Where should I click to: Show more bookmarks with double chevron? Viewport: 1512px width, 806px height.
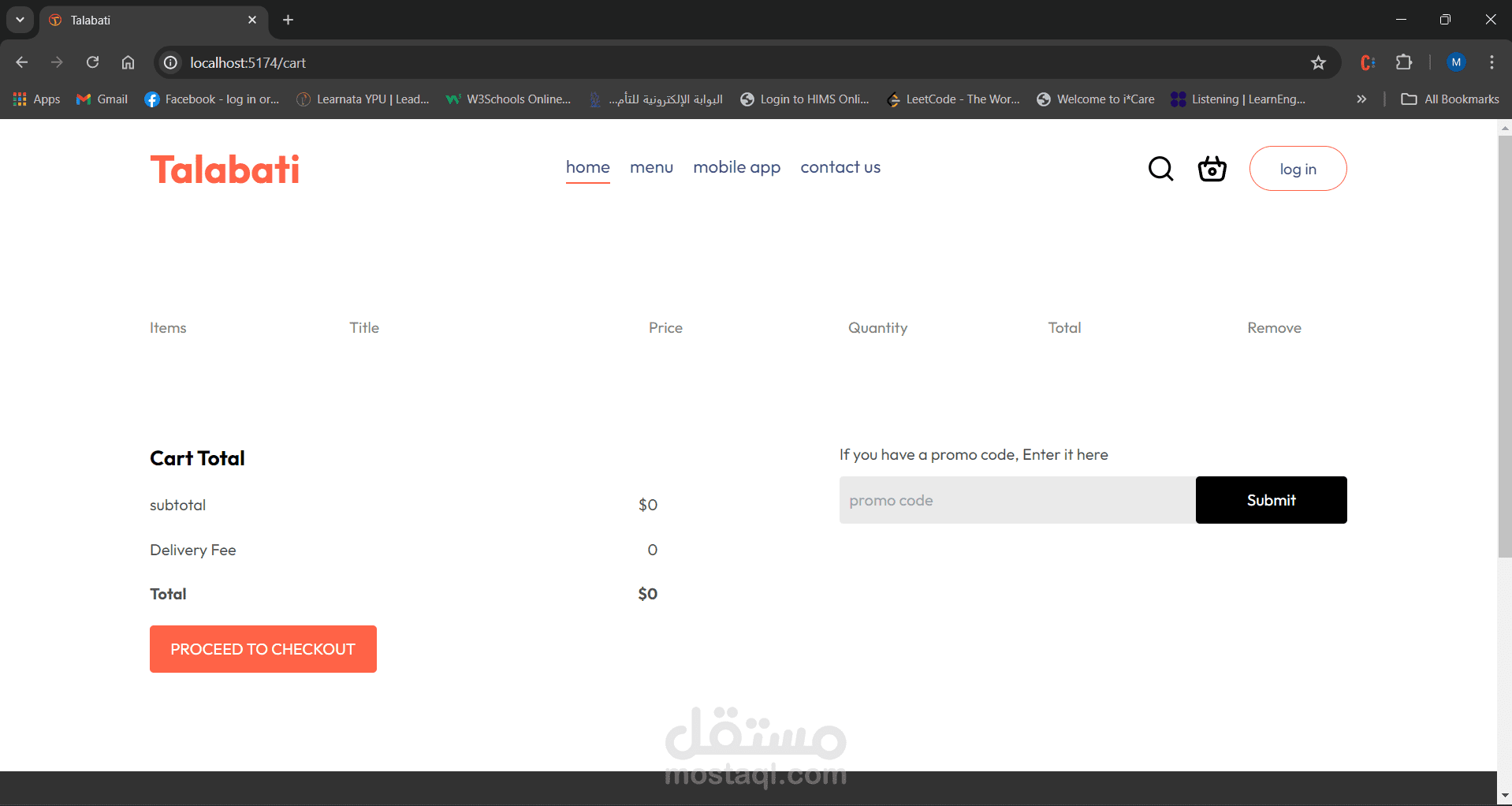(x=1361, y=99)
